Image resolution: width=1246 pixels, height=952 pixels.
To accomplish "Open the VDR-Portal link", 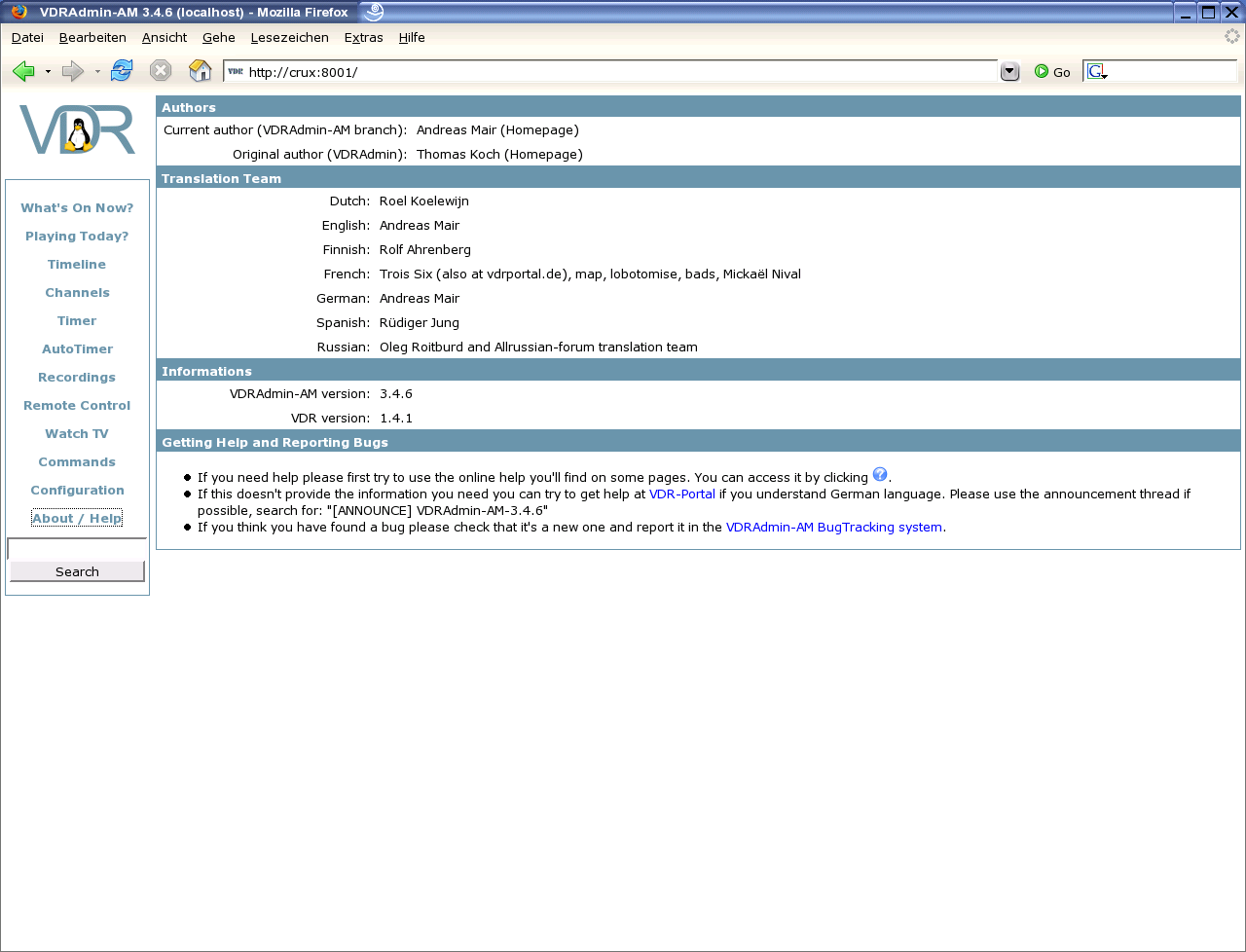I will (x=681, y=494).
